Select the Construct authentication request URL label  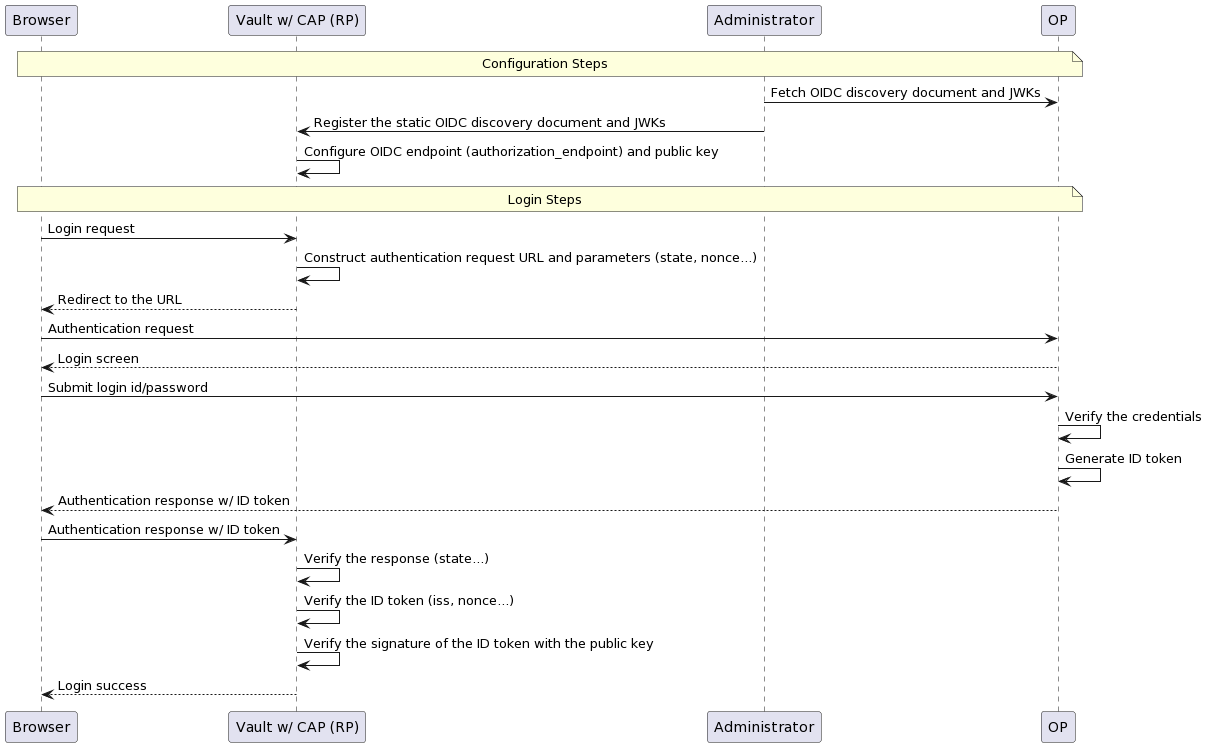530,258
